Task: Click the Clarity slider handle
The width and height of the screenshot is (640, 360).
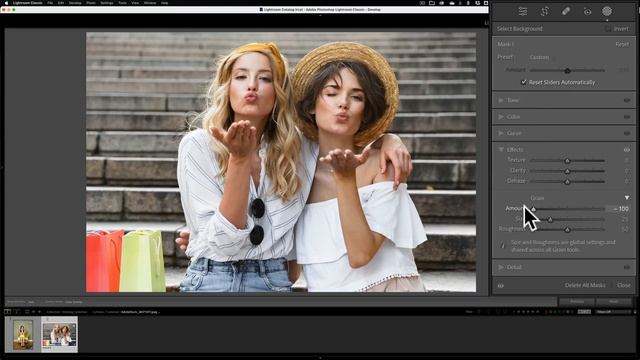Action: [567, 171]
